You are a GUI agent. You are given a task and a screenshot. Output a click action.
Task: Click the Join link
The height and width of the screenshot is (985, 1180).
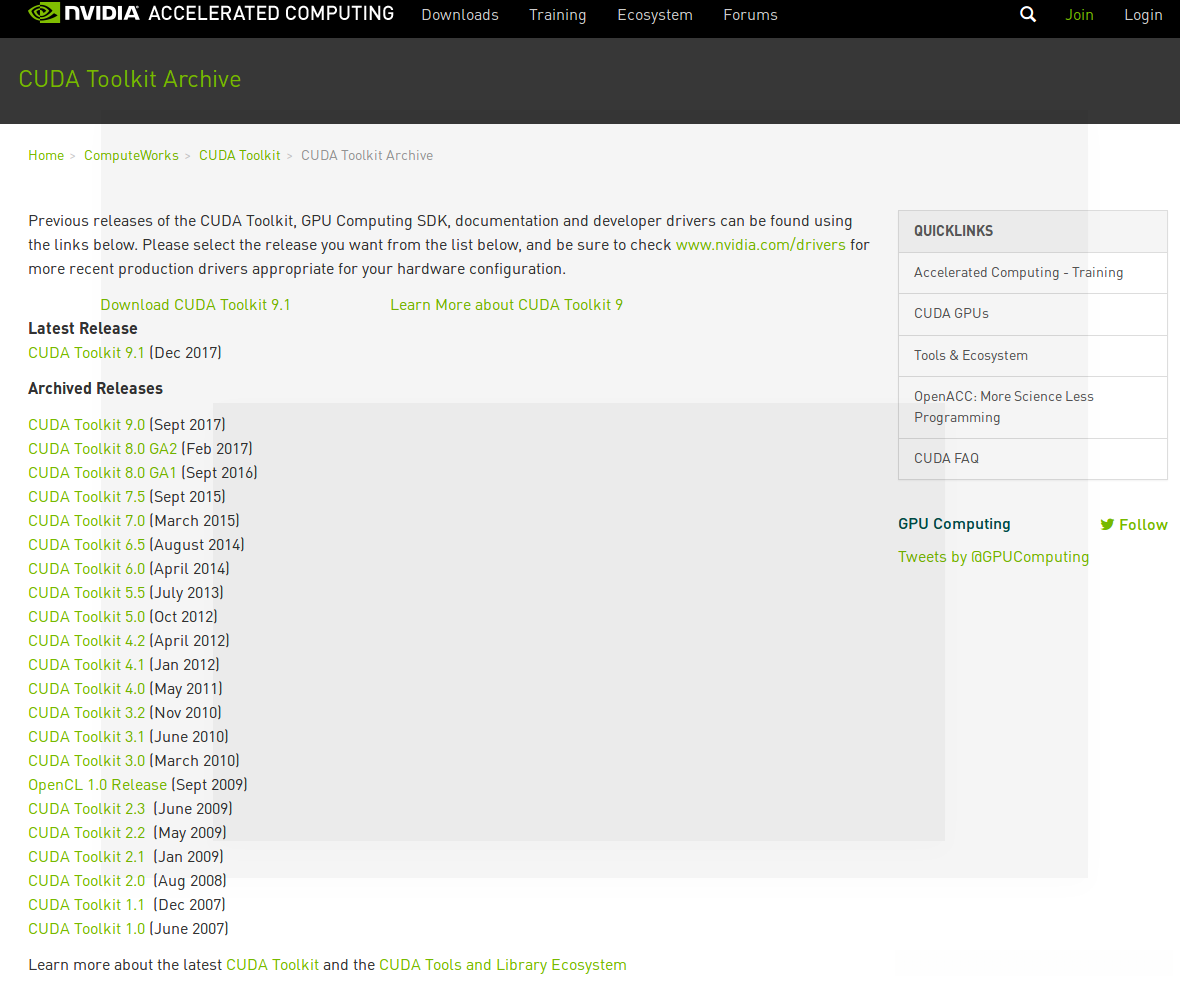click(1079, 15)
